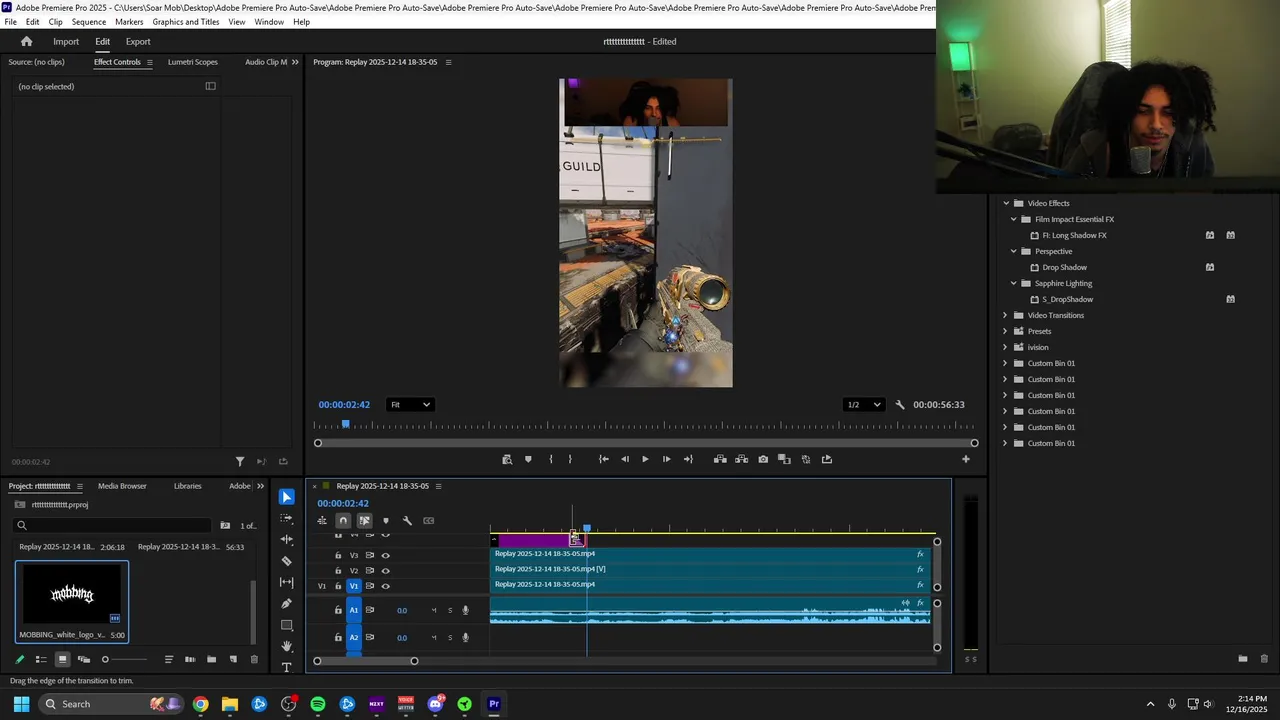Collapse the Perspective effects folder
The height and width of the screenshot is (720, 1280).
click(x=1013, y=251)
